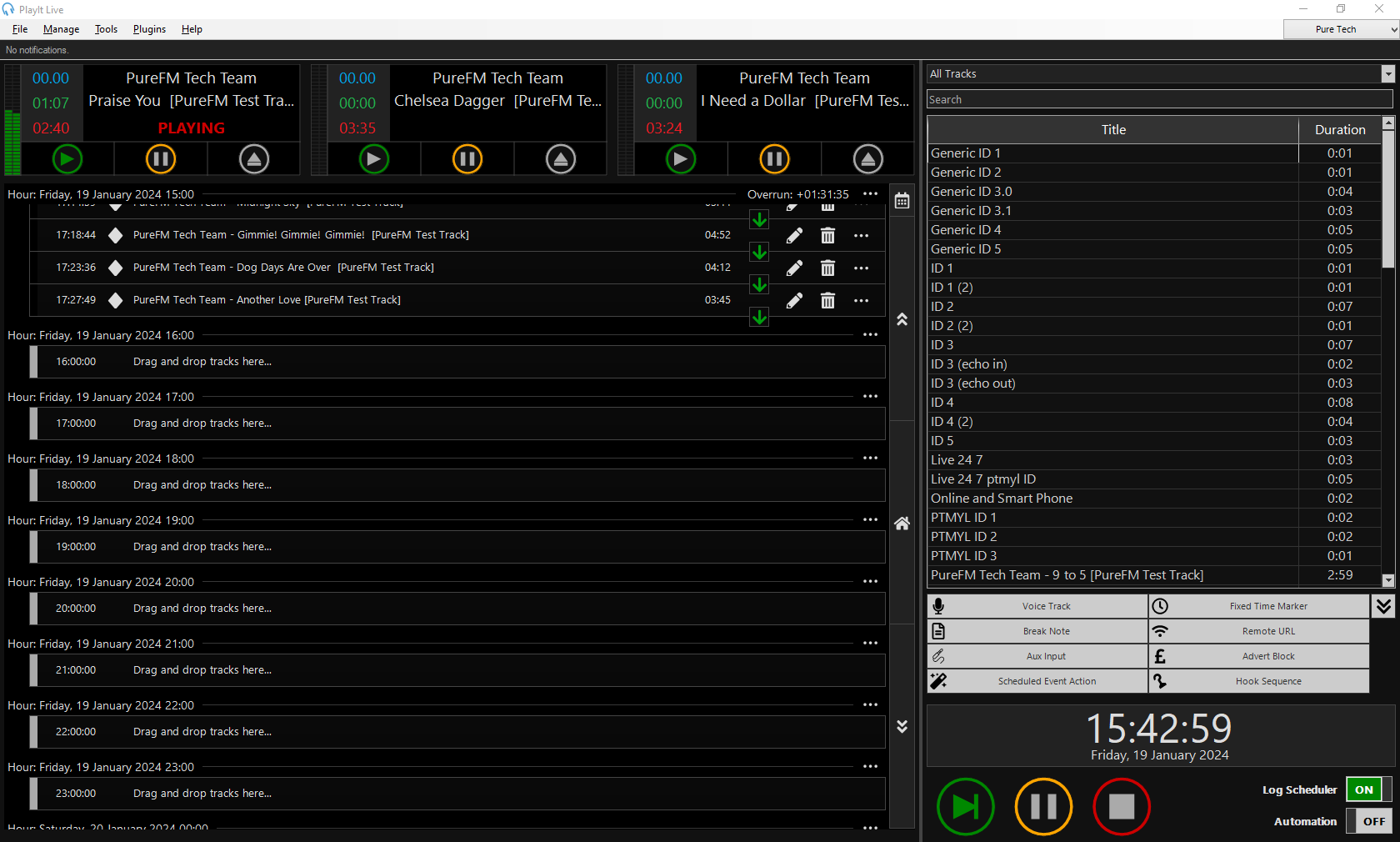Jump down with double chevron in log
This screenshot has width=1400, height=842.
902,726
